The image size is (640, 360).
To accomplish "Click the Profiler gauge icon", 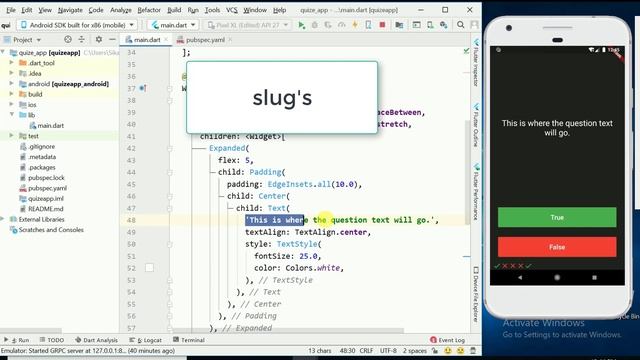I will coord(341,25).
